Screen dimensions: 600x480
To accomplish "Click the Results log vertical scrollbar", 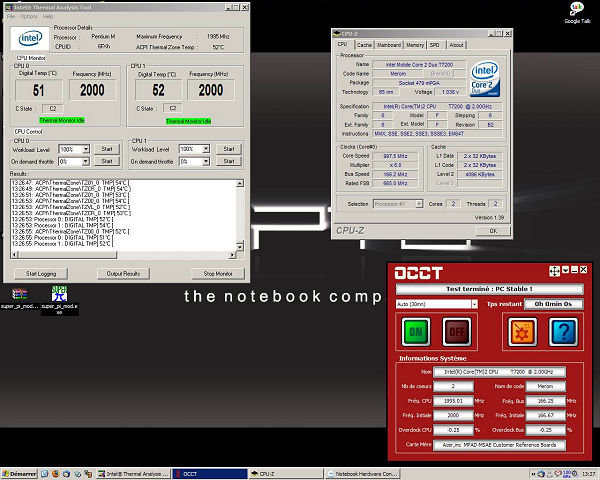I will pos(240,215).
